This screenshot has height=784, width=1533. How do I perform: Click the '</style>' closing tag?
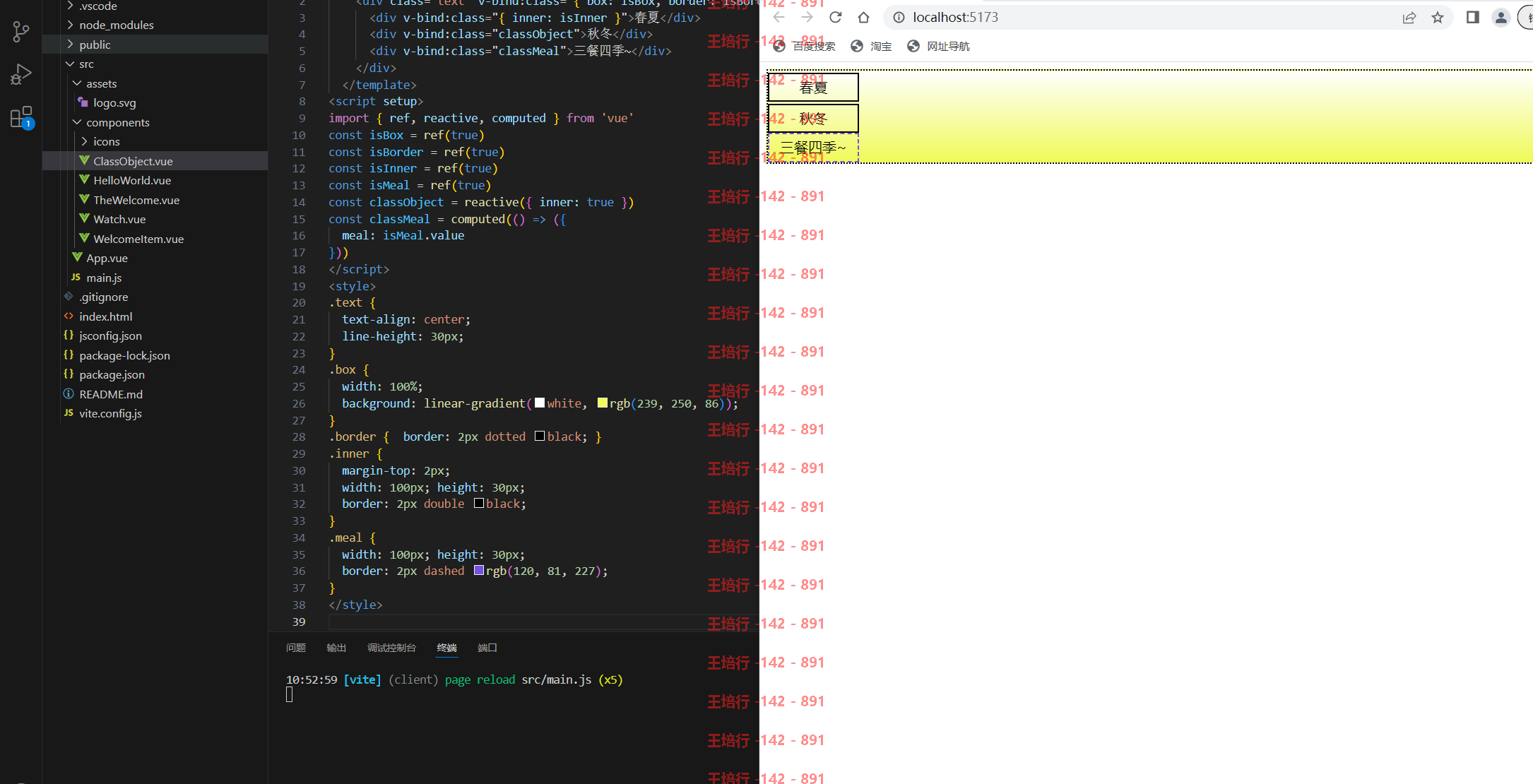pos(355,605)
